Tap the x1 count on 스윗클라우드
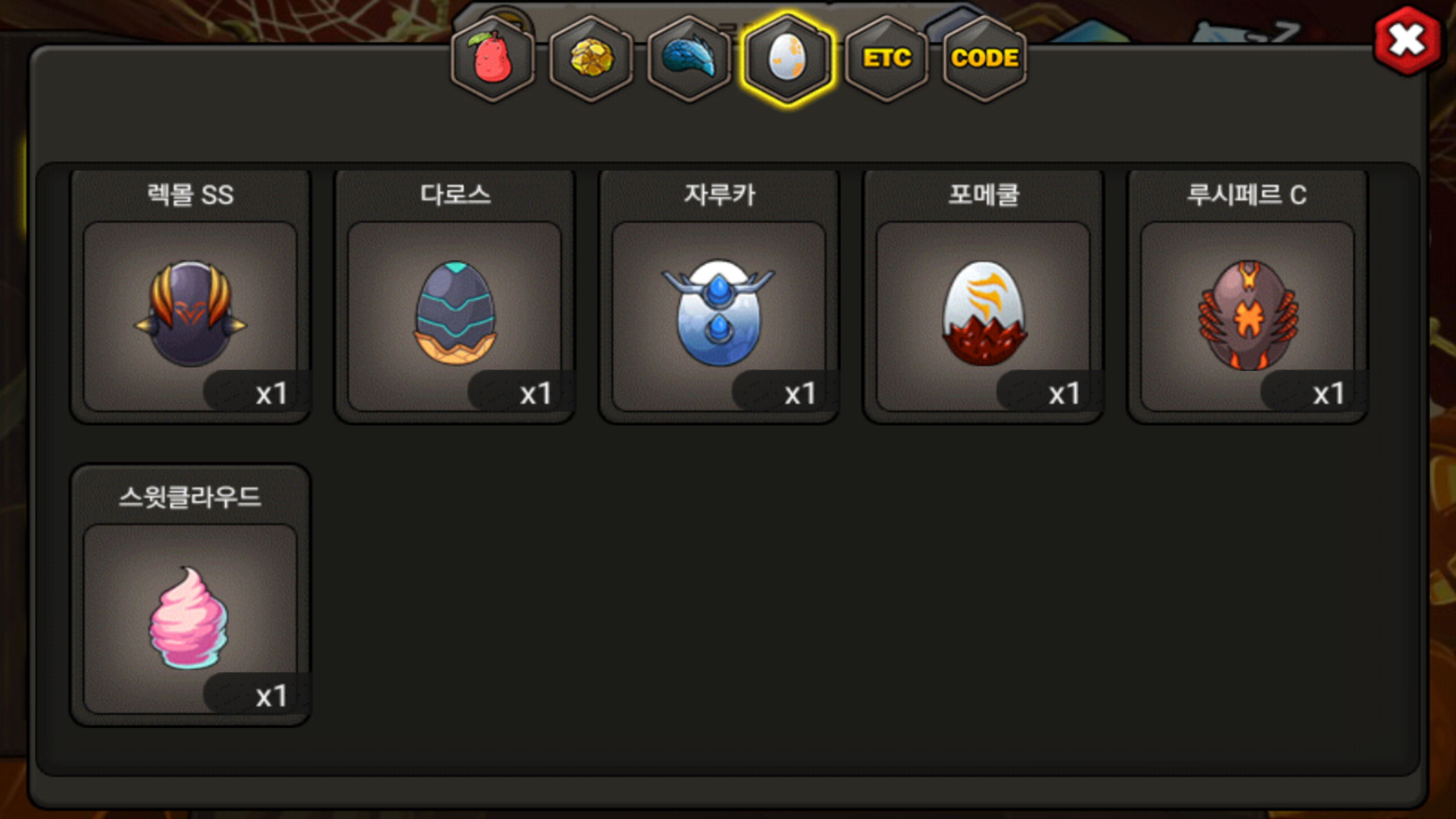 point(271,696)
